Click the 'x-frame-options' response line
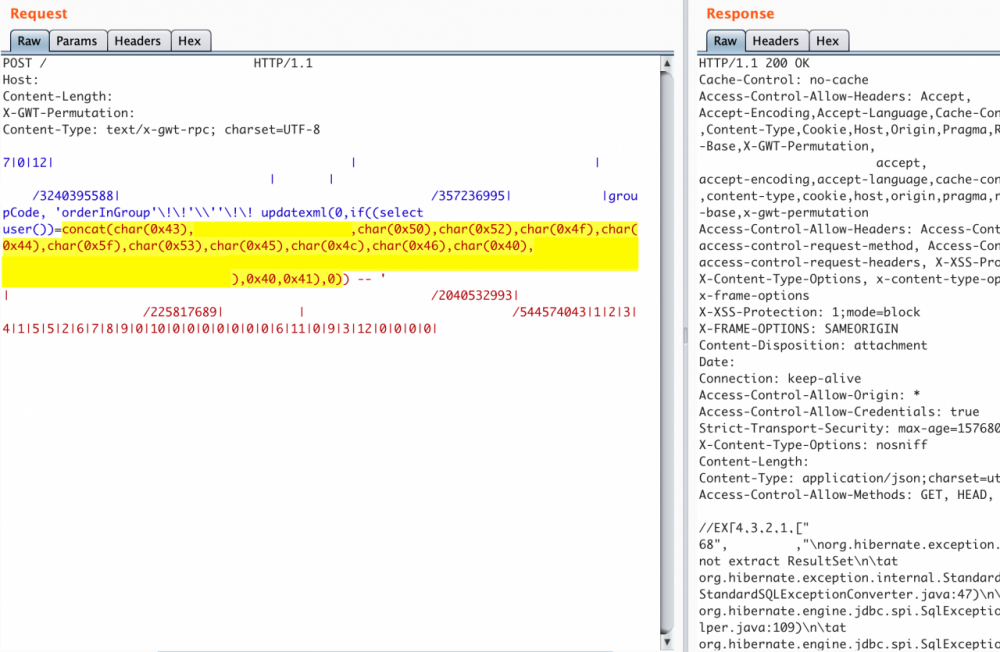This screenshot has width=1000, height=652. tap(754, 295)
